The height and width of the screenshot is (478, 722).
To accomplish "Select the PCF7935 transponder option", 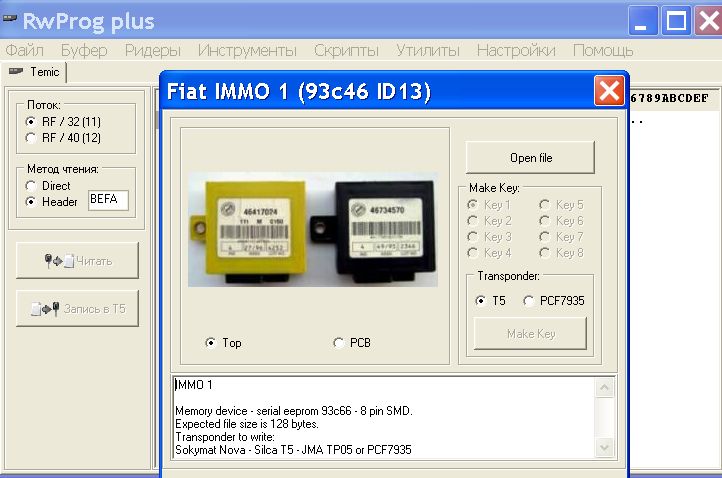I will click(x=553, y=301).
